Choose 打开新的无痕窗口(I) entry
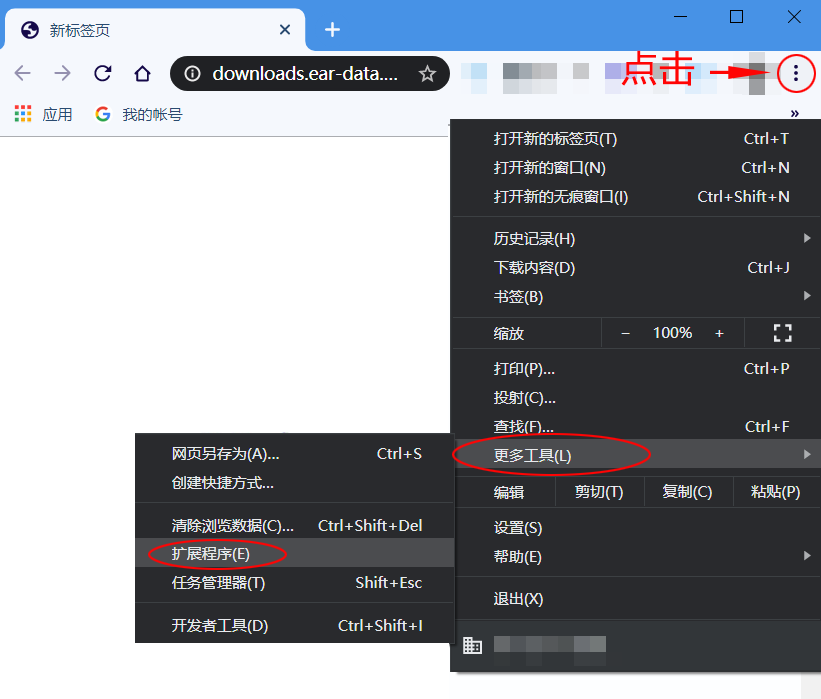This screenshot has width=821, height=699. click(636, 197)
